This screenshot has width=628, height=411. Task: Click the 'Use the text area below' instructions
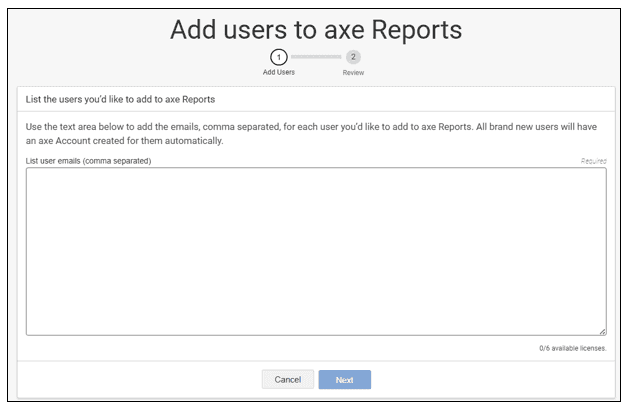[311, 133]
